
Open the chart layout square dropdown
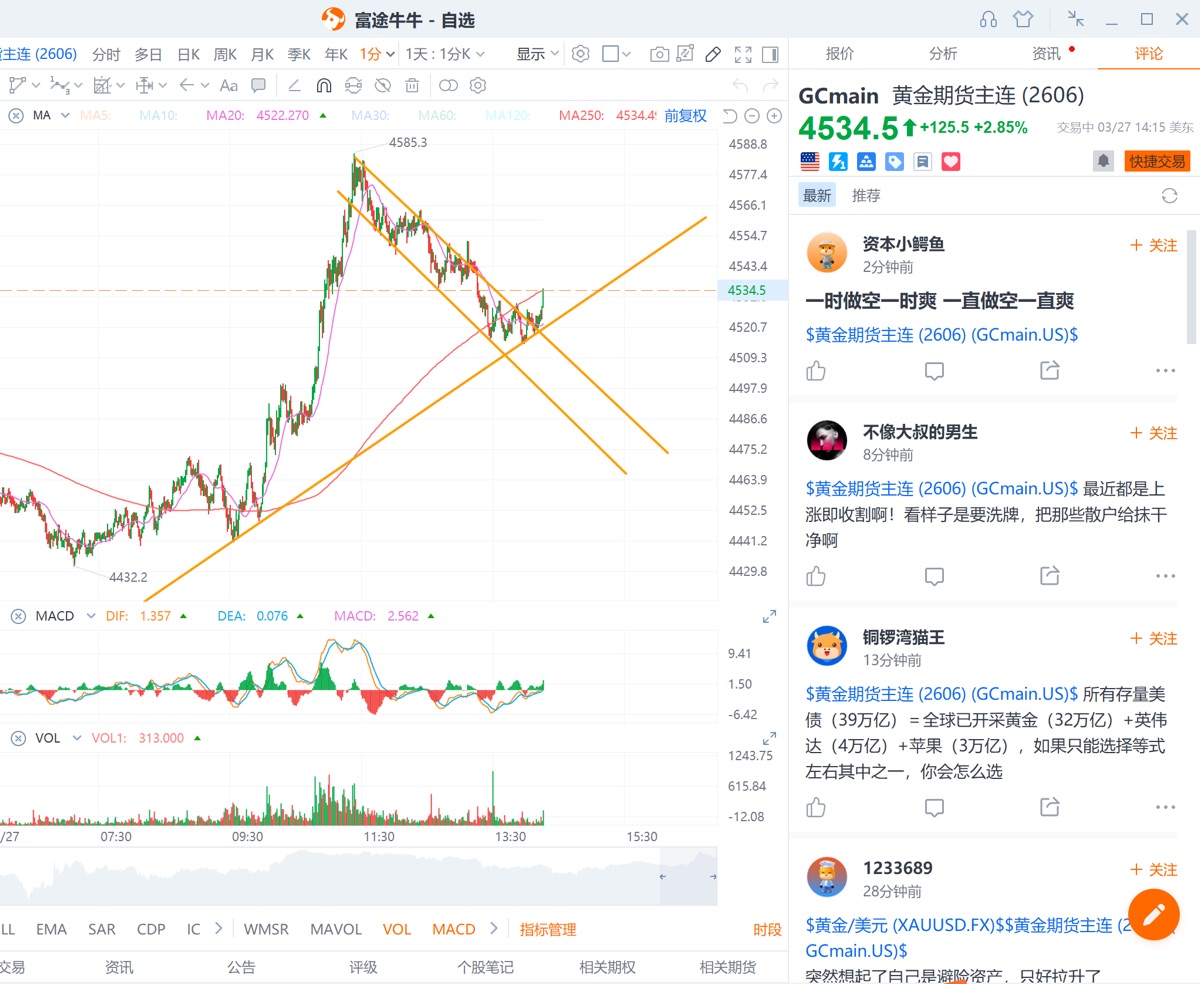(x=617, y=54)
